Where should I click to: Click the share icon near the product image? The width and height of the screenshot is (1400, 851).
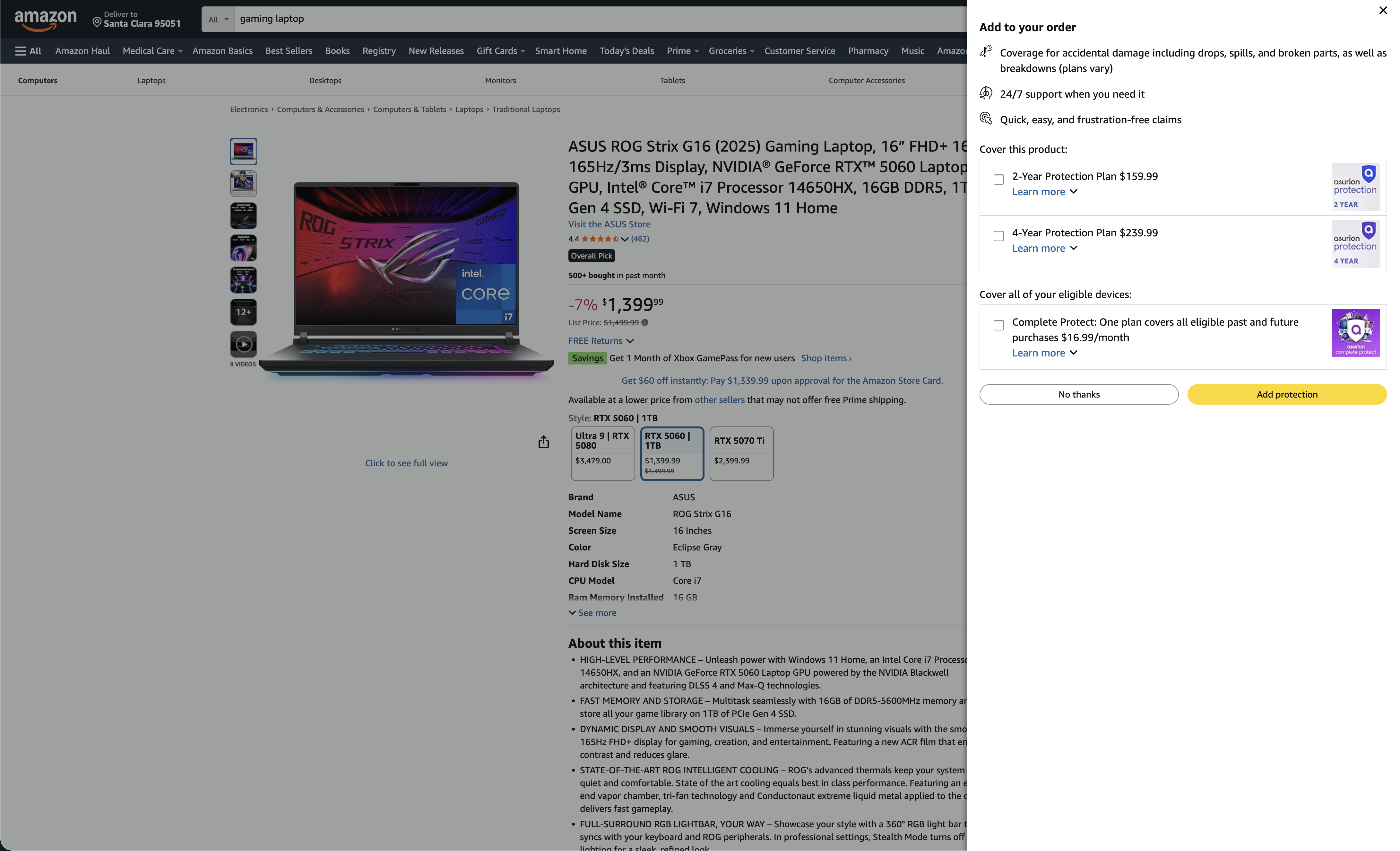[543, 442]
